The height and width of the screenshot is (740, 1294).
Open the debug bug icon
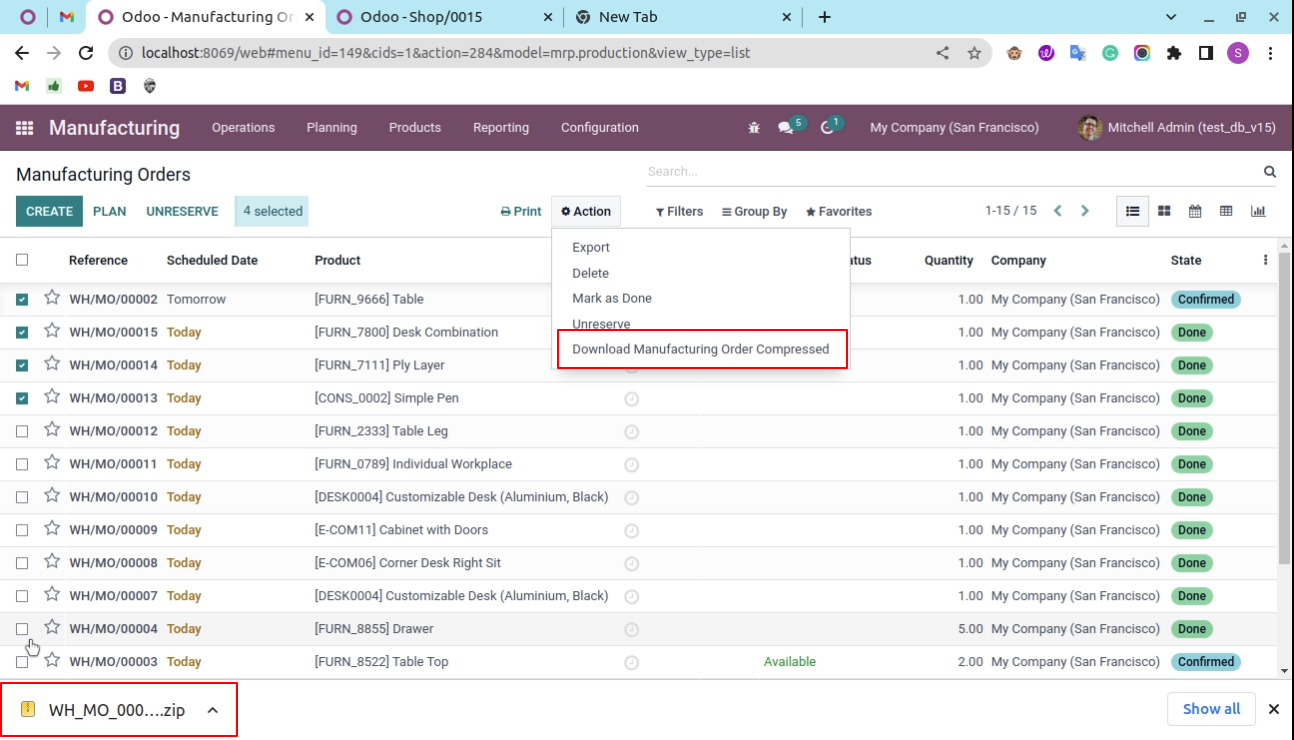[x=754, y=128]
